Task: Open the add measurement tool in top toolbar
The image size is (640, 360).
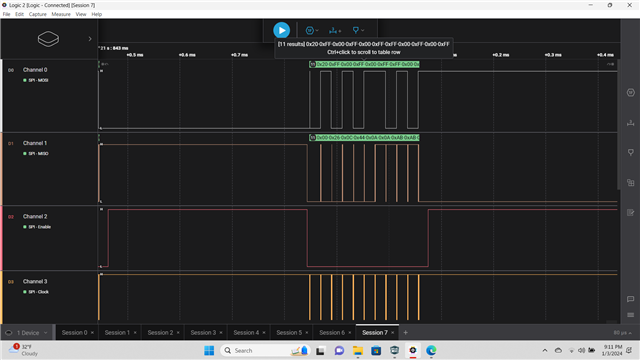Action: click(x=335, y=30)
